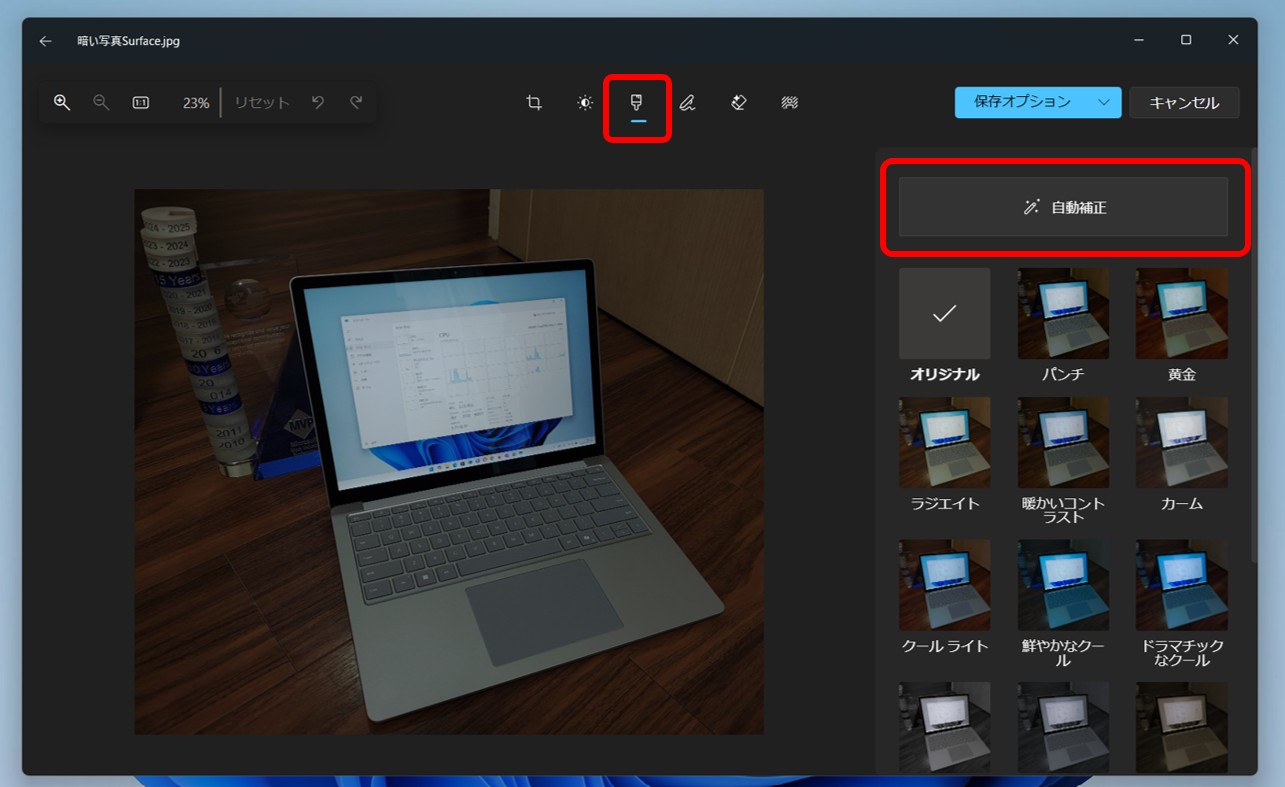The image size is (1285, 787).
Task: Open the Background blur tool
Action: coord(790,102)
